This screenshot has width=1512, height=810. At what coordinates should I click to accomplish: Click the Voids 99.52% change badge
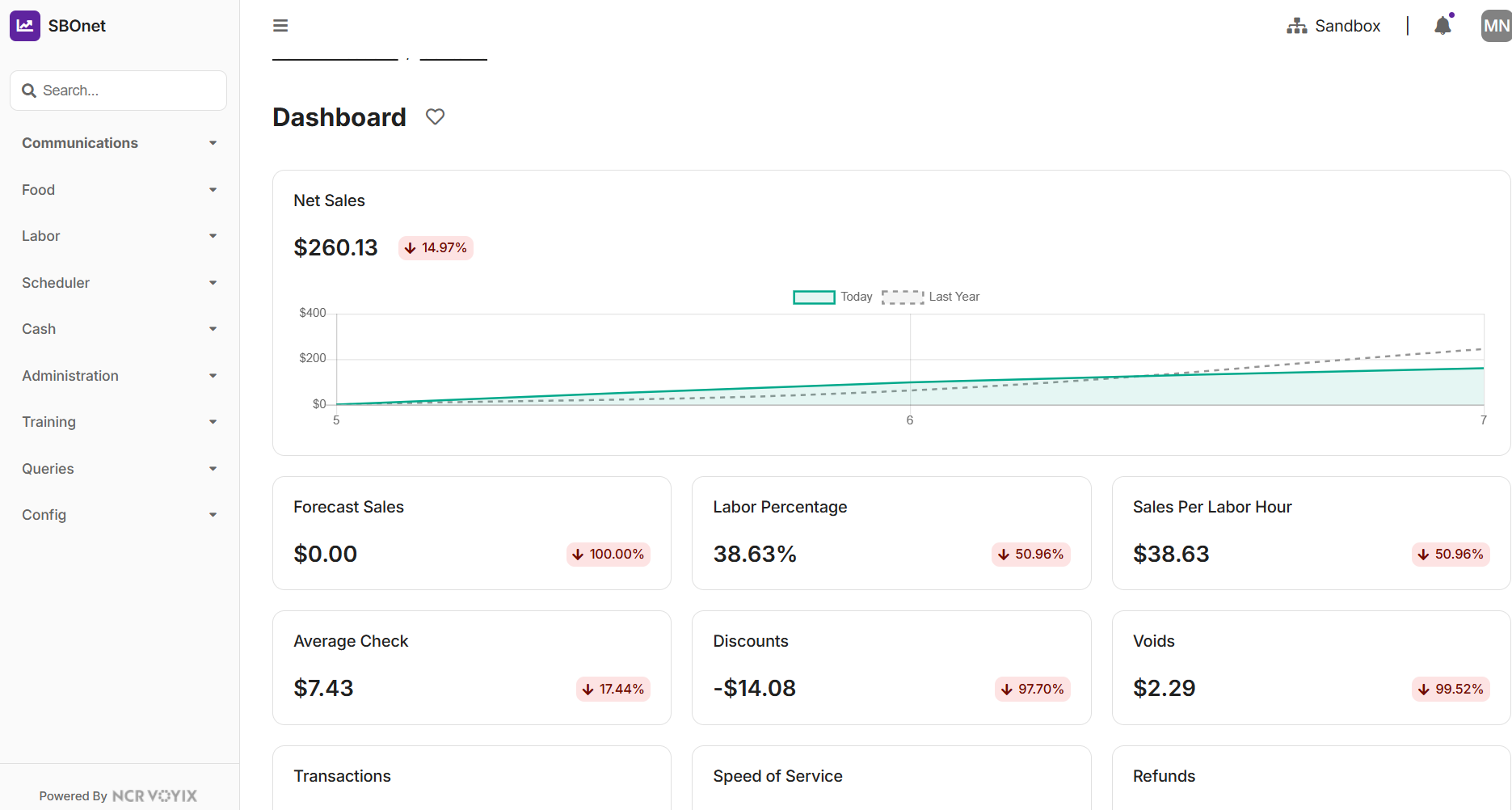pos(1451,689)
